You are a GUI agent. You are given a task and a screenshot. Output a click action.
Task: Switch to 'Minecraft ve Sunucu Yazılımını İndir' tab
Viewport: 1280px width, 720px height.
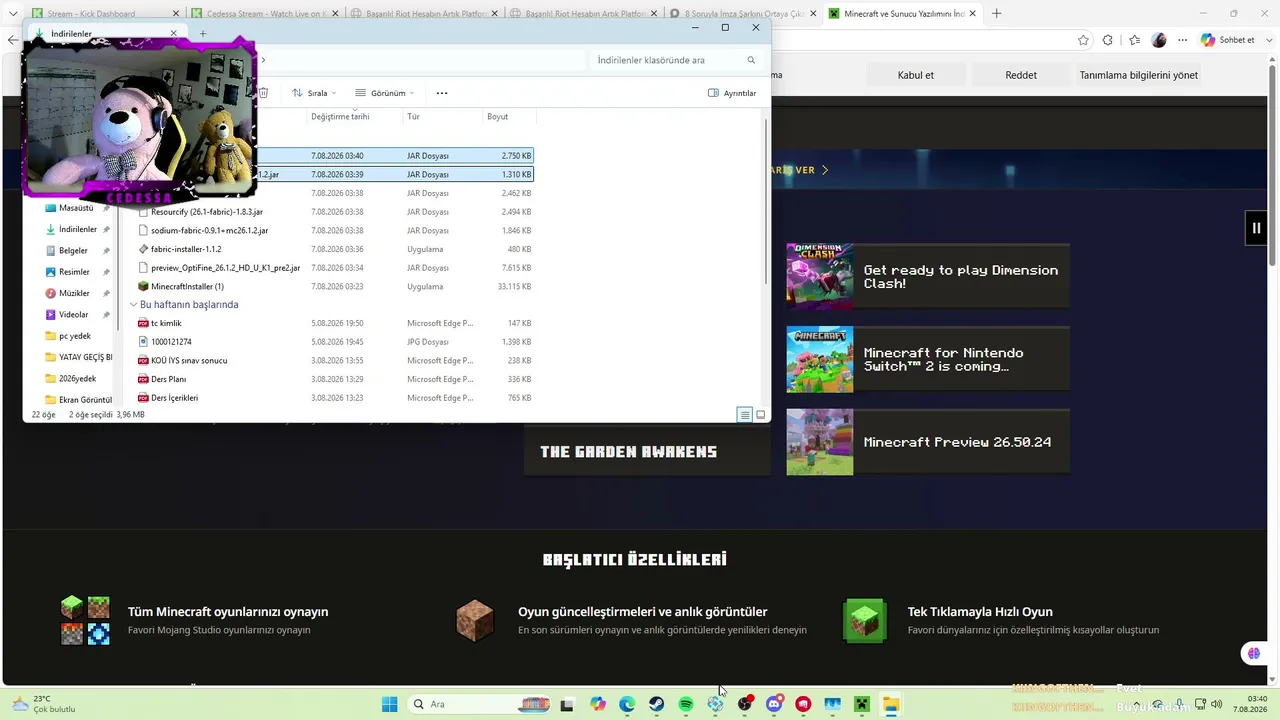point(904,14)
